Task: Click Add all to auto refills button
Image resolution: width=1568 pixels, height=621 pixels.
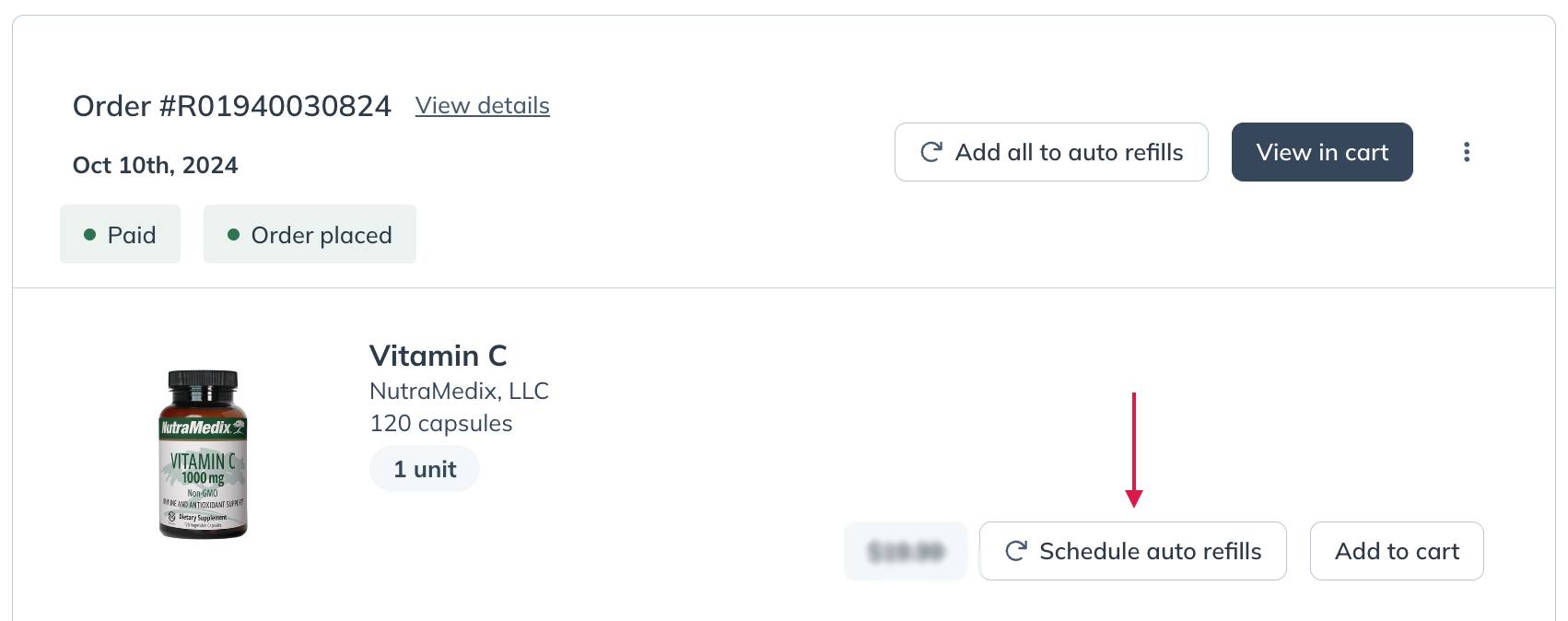Action: point(1051,152)
